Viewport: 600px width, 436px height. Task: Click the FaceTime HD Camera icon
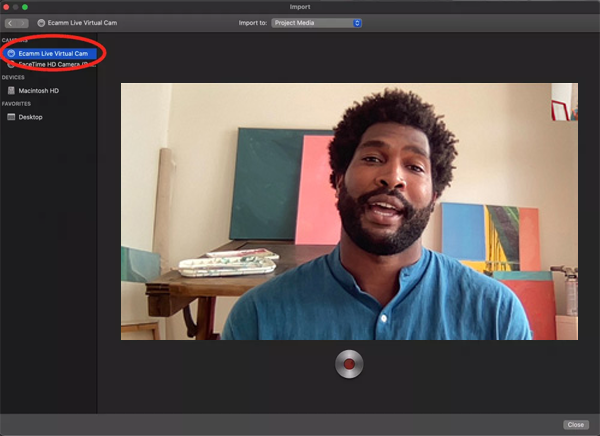[11, 65]
